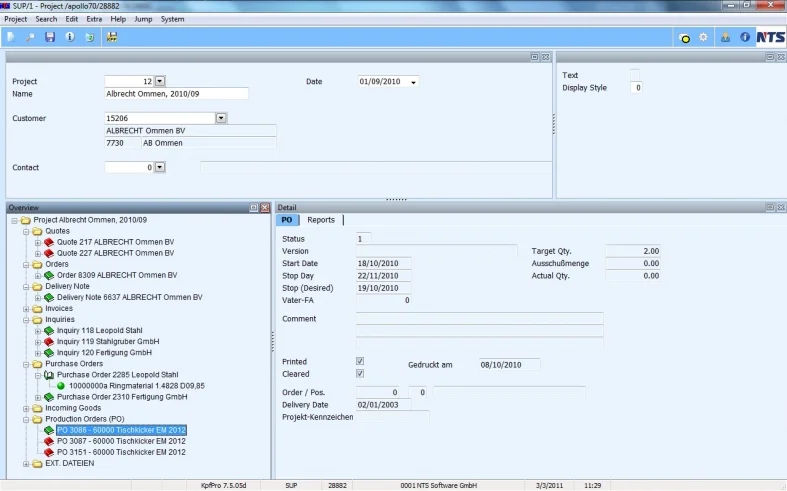The image size is (787, 491).
Task: Expand the Invoices tree folder
Action: (x=26, y=309)
